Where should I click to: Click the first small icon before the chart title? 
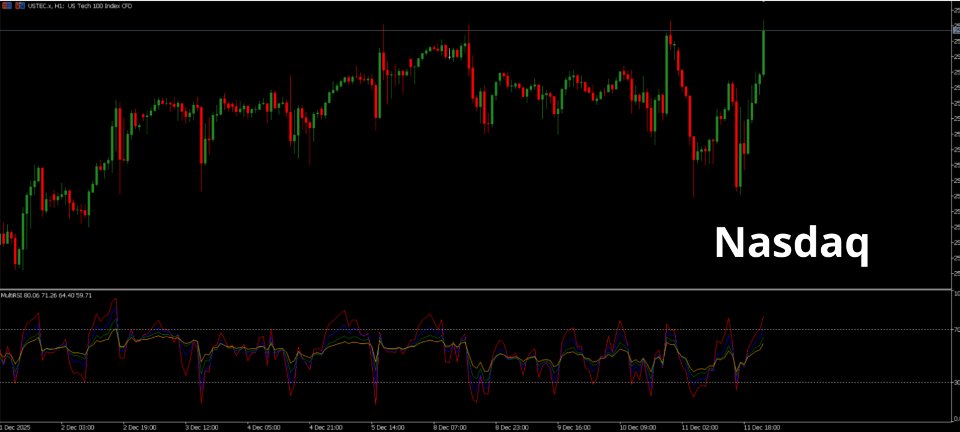point(5,6)
